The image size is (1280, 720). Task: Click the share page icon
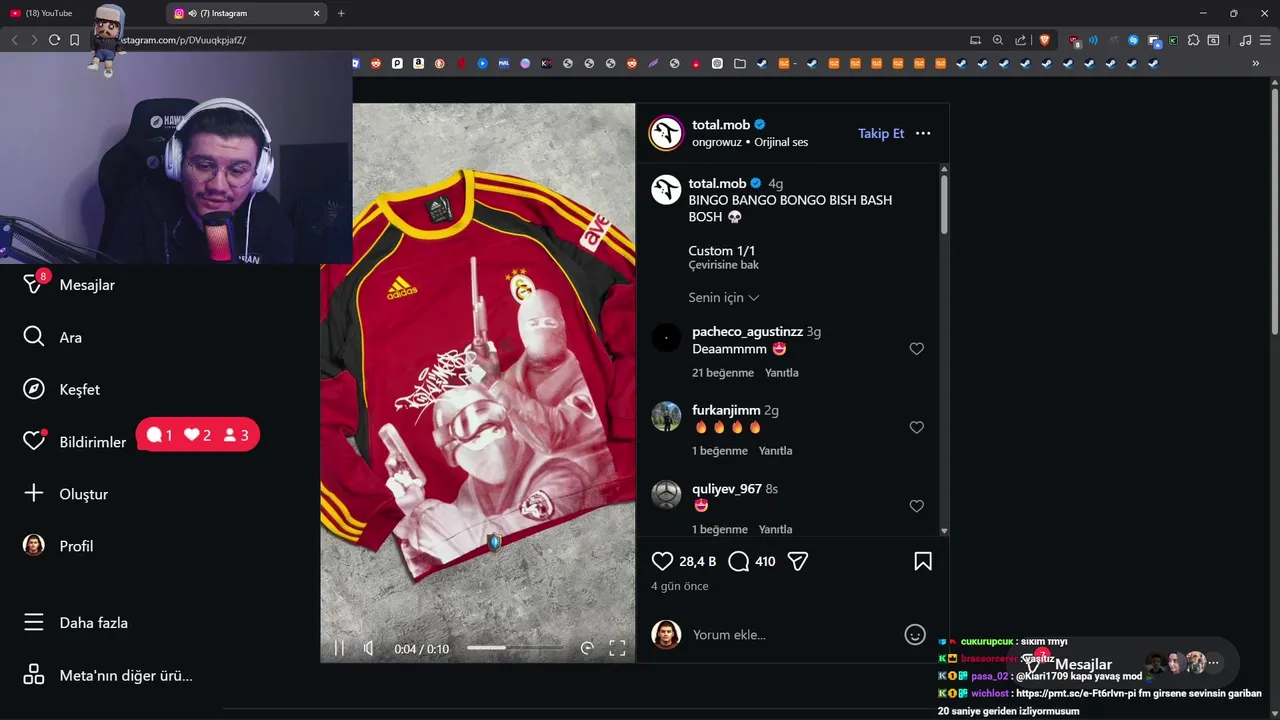tap(1020, 40)
